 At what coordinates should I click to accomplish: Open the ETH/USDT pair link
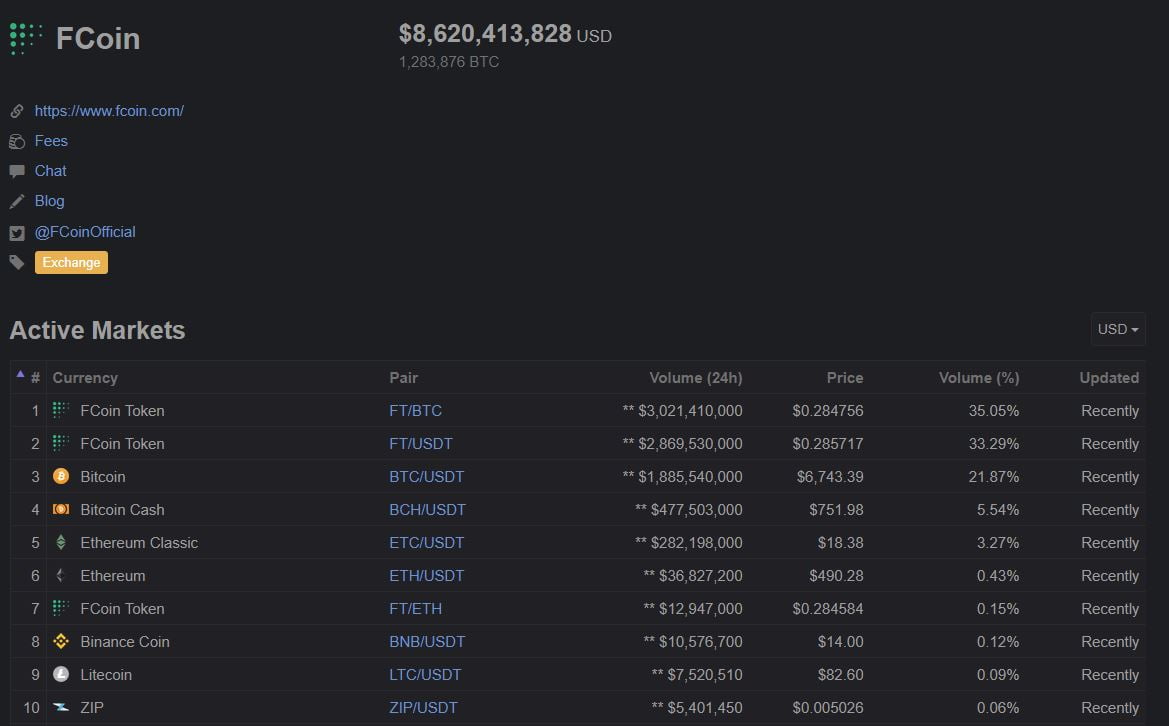[426, 575]
